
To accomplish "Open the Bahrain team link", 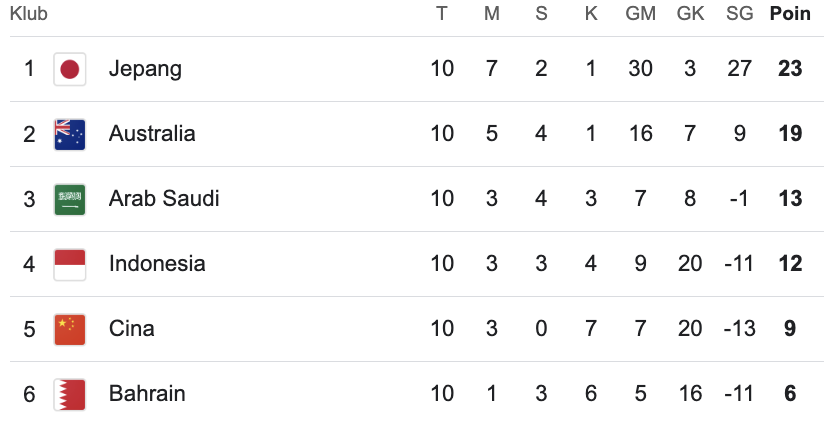I will coord(147,394).
